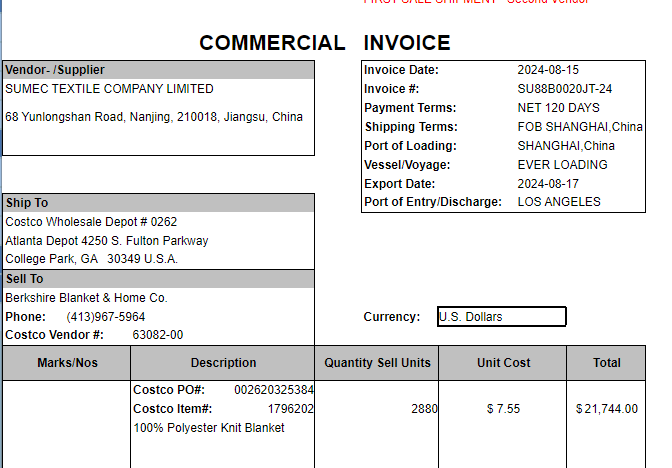Click the Invoice Date label
The width and height of the screenshot is (672, 468).
coord(401,70)
